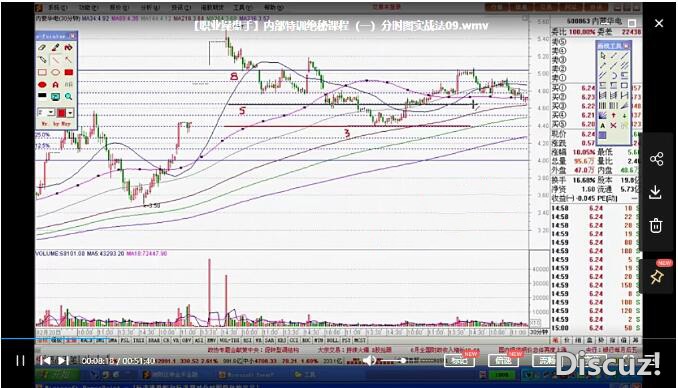Select the highlighter marker tool in Pointer palette
This screenshot has width=678, height=388.
point(42,60)
